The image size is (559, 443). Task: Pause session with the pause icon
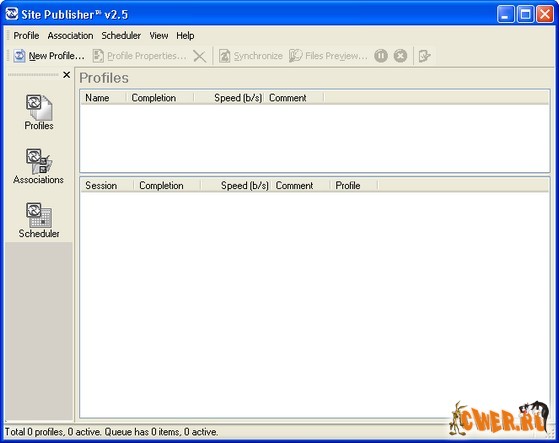381,56
